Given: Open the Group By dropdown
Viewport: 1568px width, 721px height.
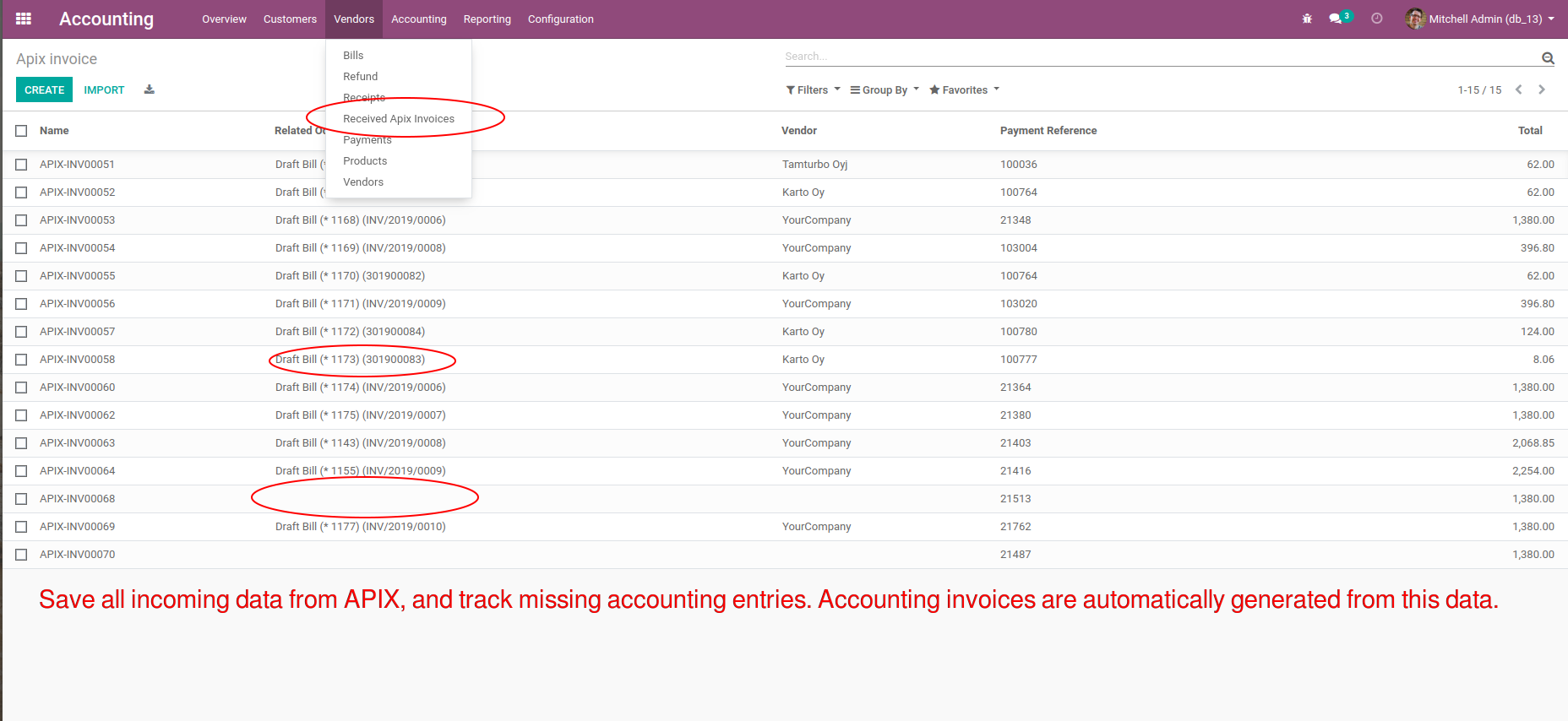Looking at the screenshot, I should pyautogui.click(x=885, y=90).
